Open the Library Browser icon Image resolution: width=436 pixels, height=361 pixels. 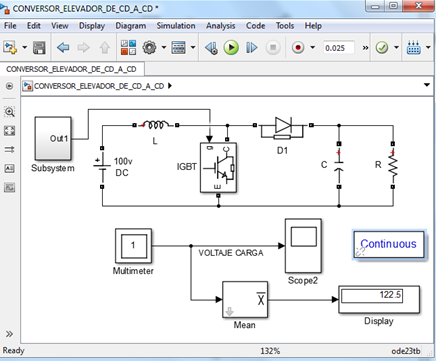(128, 48)
